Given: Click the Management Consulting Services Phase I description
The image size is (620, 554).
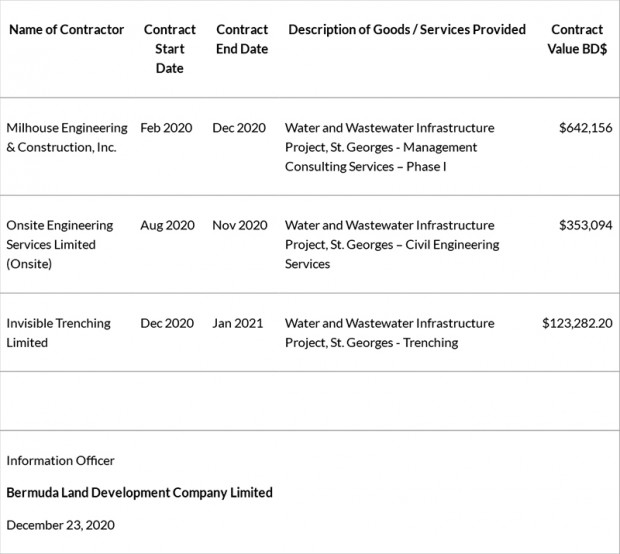Looking at the screenshot, I should [x=389, y=147].
